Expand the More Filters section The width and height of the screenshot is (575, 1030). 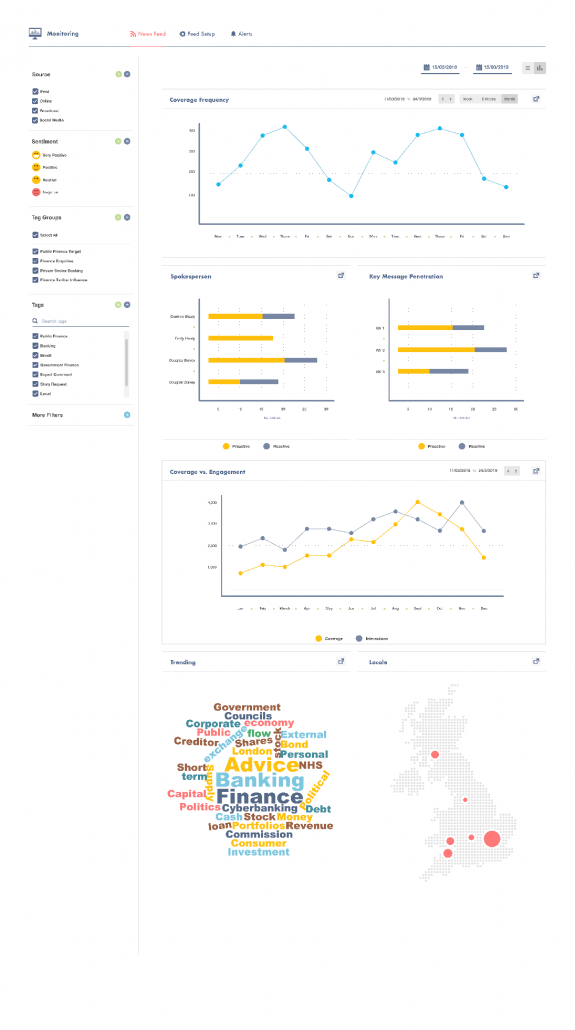[127, 415]
